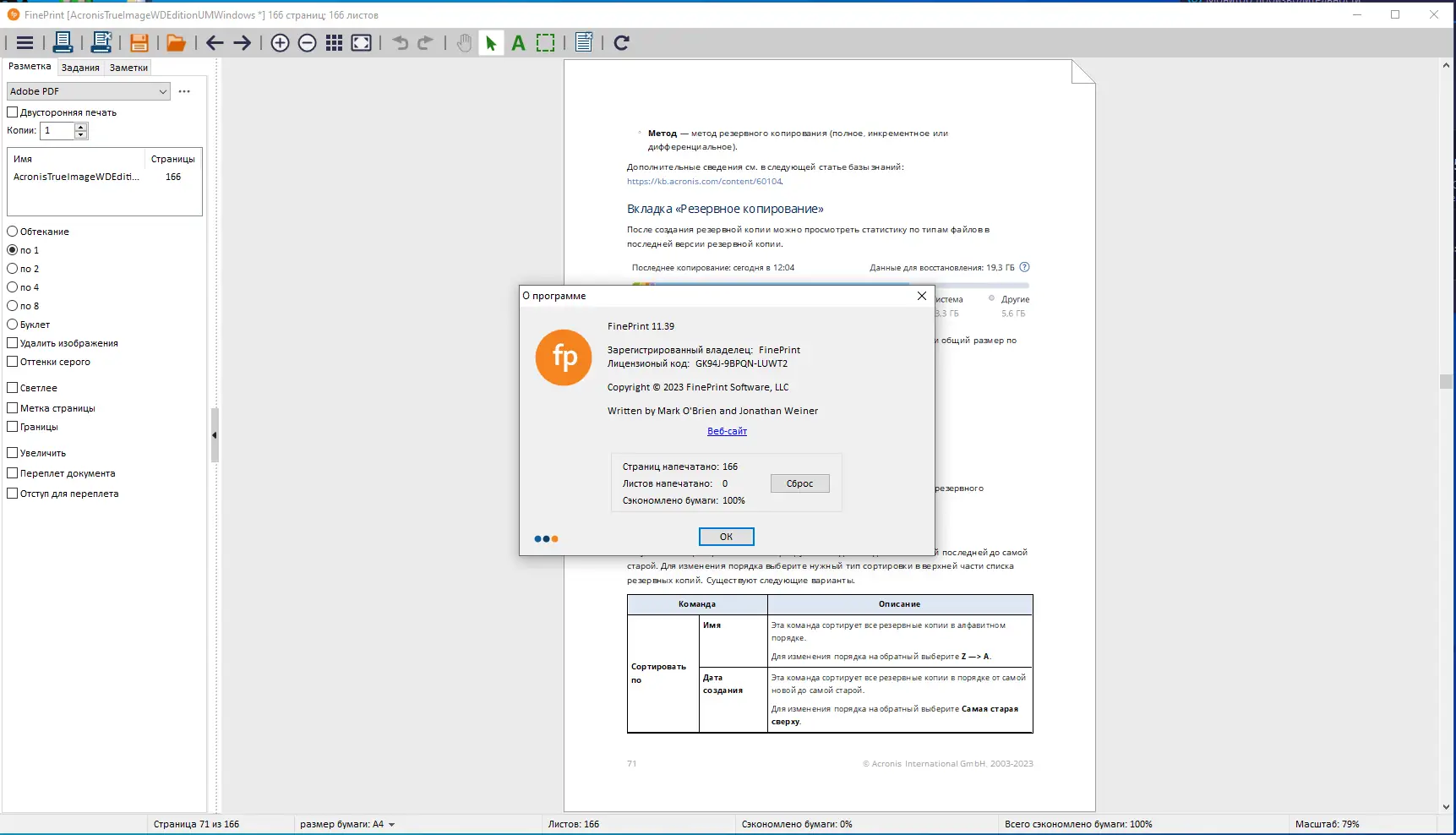
Task: Choose the 'по 8' pages layout
Action: pos(13,306)
